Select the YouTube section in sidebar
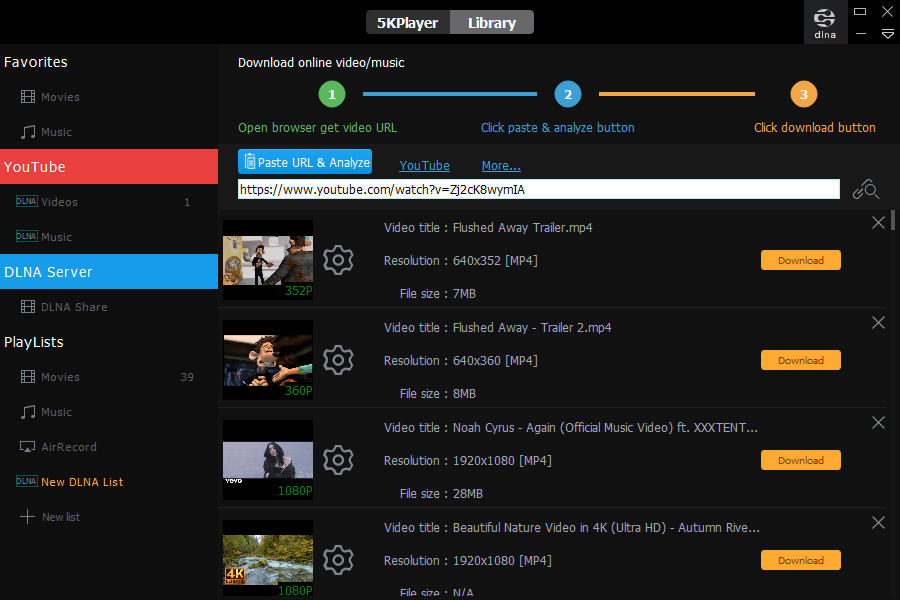Screen dimensions: 900x600 (109, 167)
